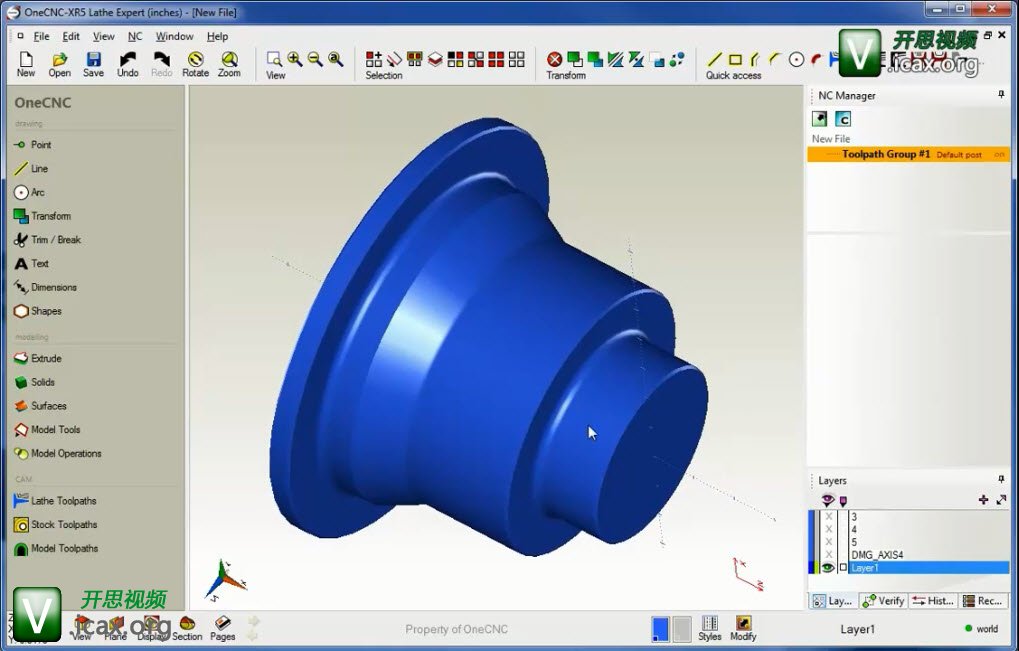Select Toolpath Group #1 row
The height and width of the screenshot is (651, 1019).
coord(909,155)
